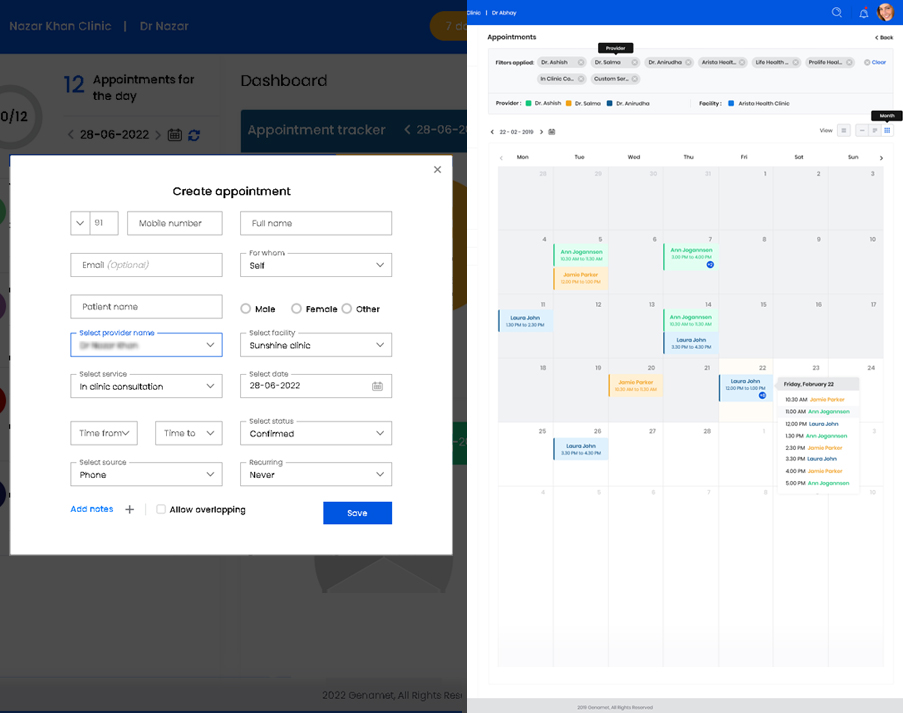Remove the Dr. Ashish filter chip via its X
The image size is (903, 713).
pyautogui.click(x=582, y=62)
